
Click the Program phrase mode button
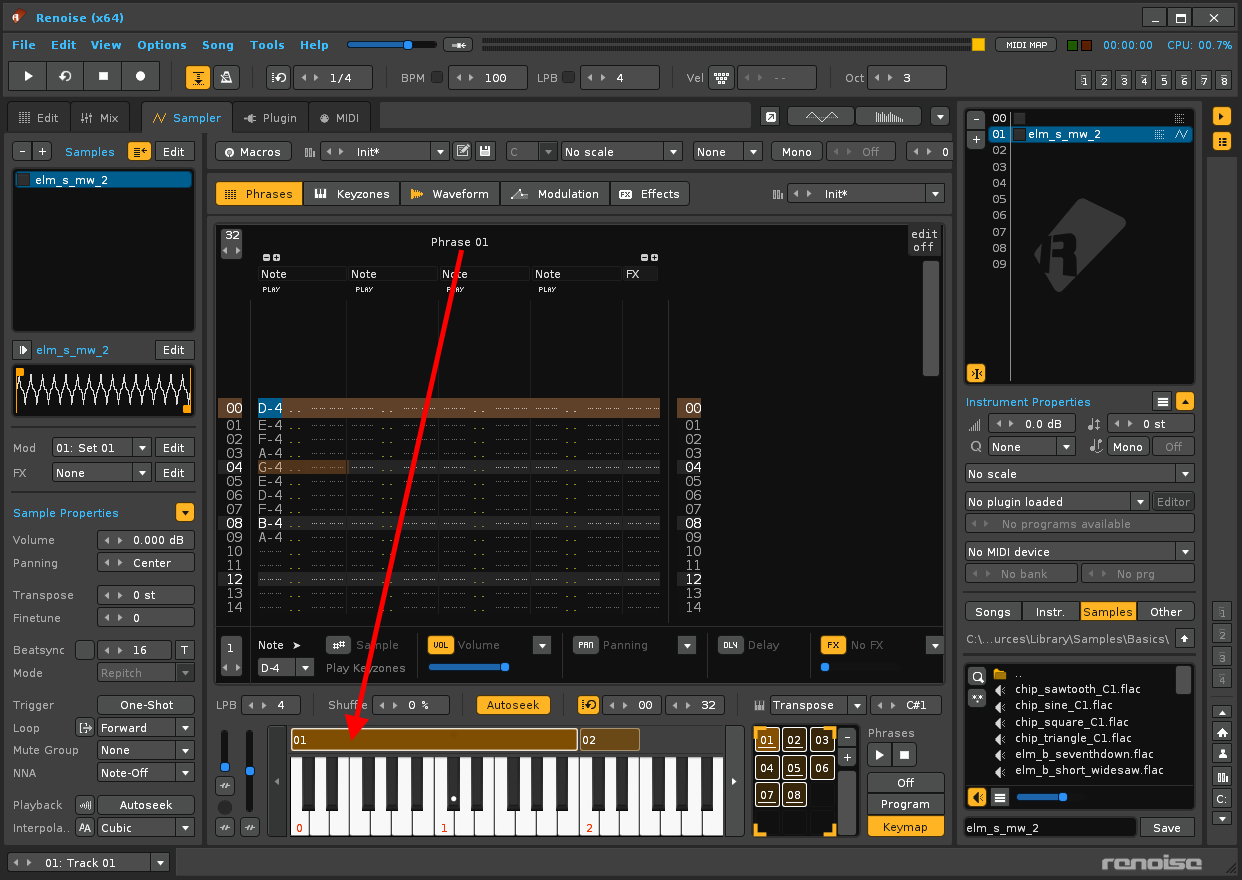click(905, 805)
